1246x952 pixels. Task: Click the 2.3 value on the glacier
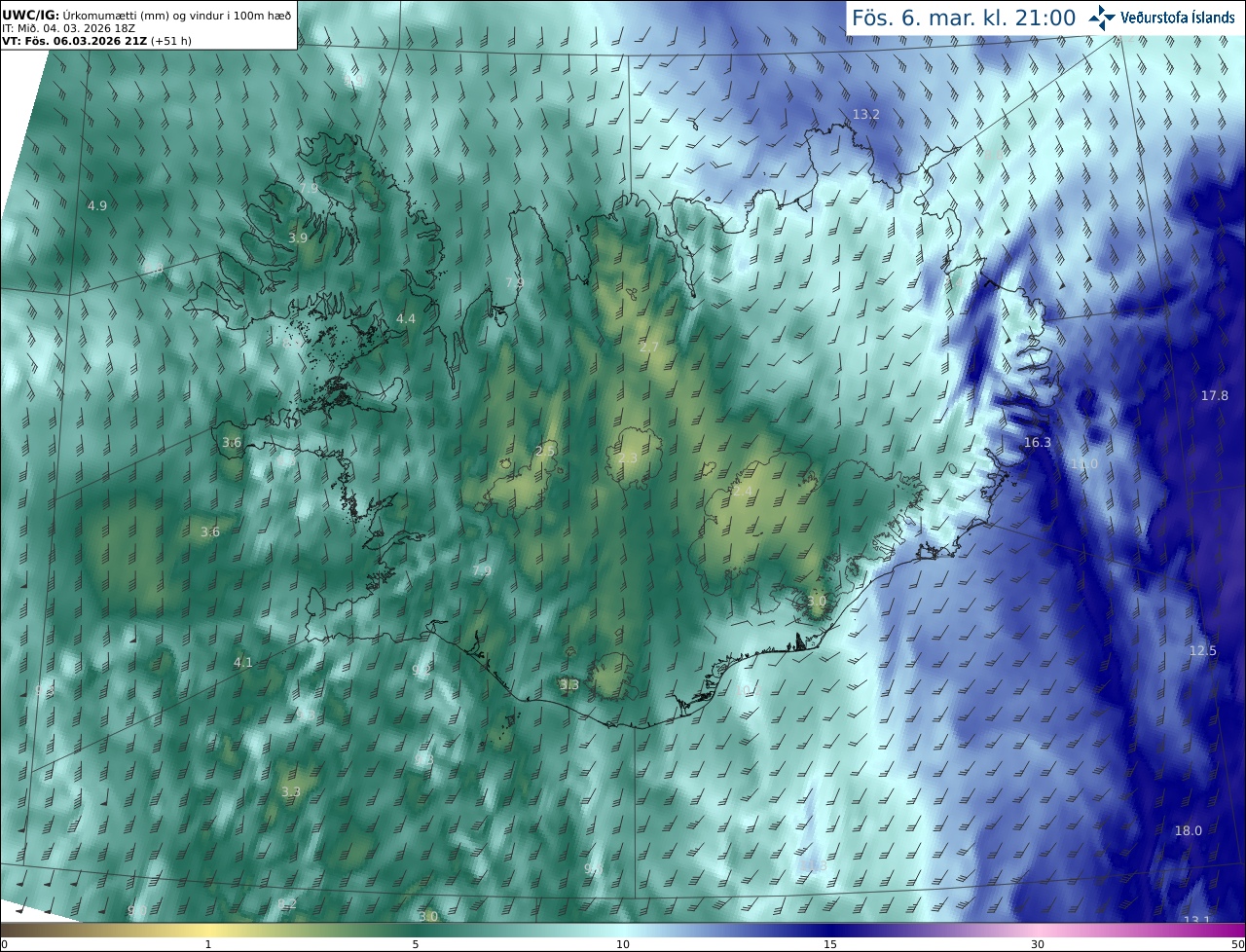628,458
